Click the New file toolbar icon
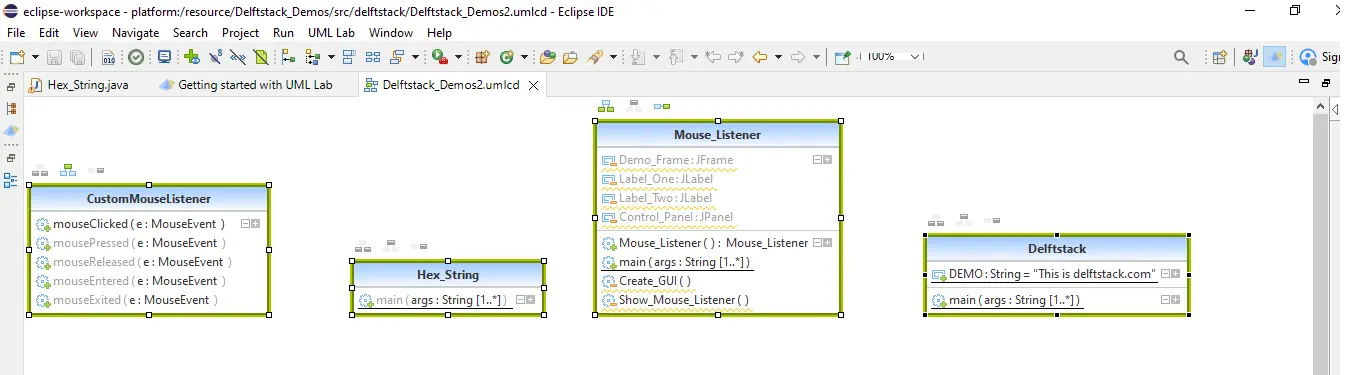Screen dimensions: 1362x375 (17, 57)
